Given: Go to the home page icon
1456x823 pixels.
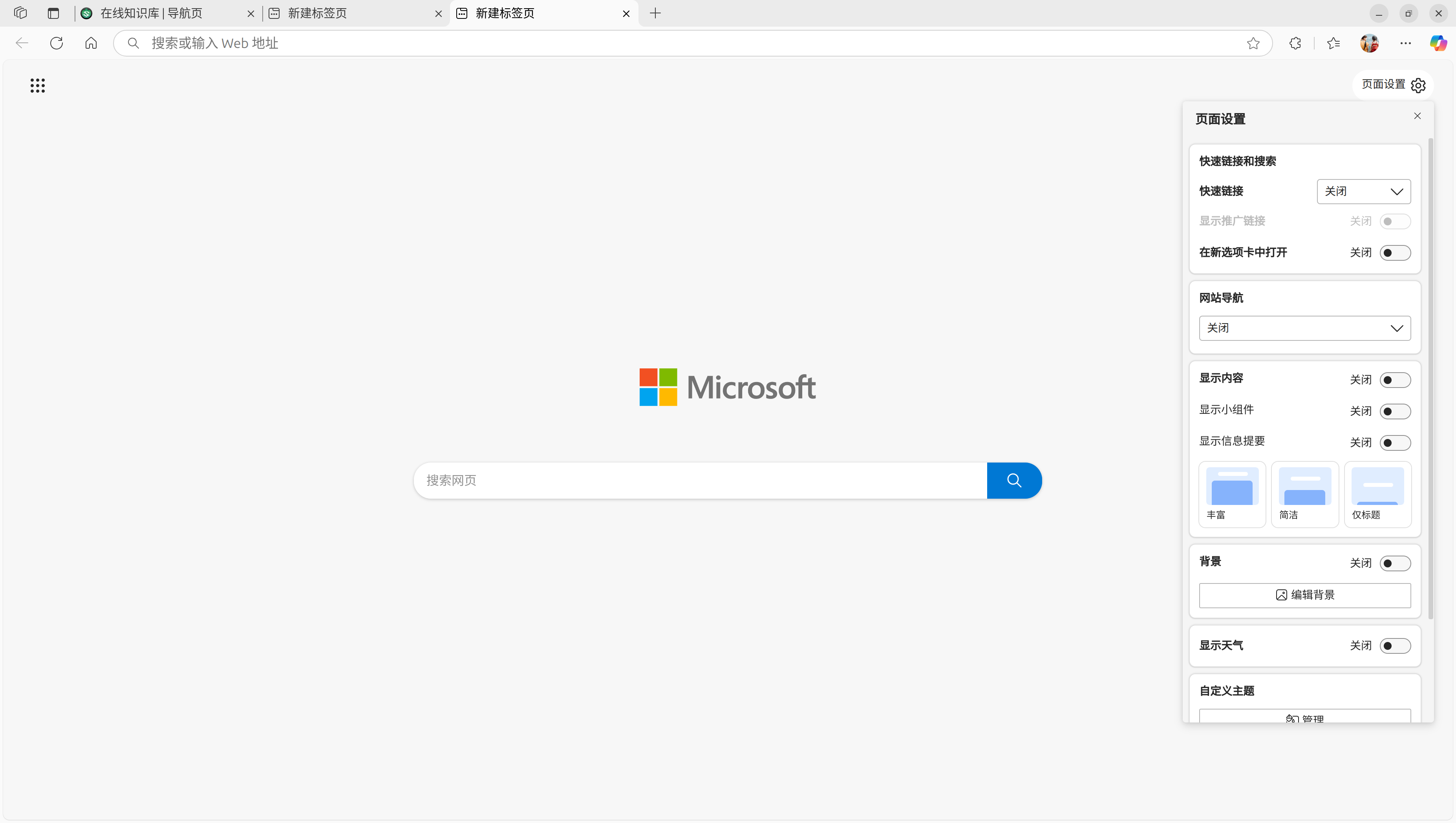Looking at the screenshot, I should click(x=91, y=43).
